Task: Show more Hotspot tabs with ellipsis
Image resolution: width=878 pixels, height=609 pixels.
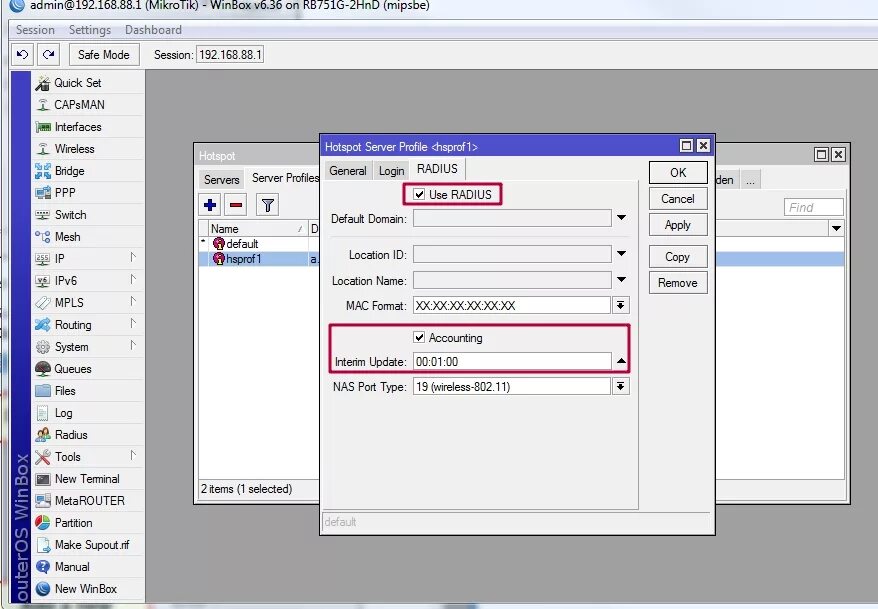Action: [x=750, y=180]
